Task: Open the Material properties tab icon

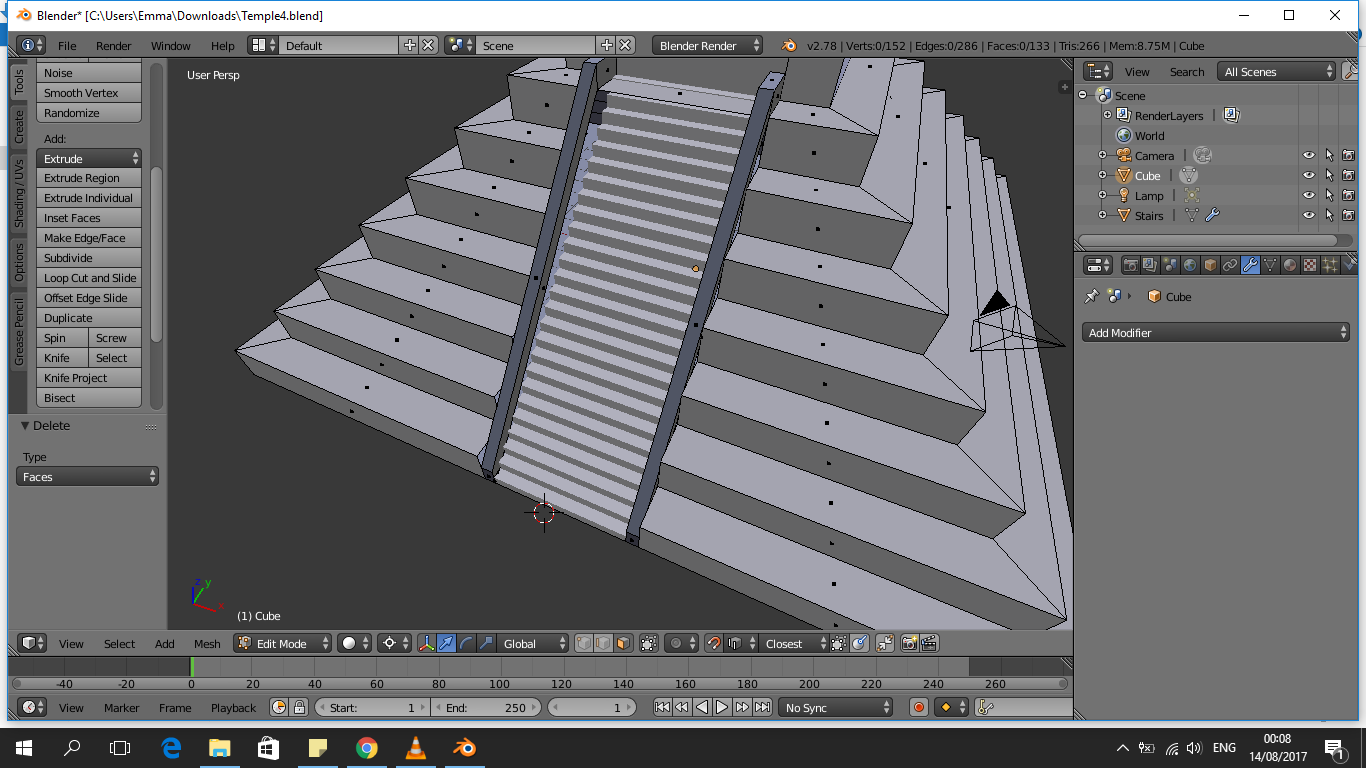Action: (x=1290, y=265)
